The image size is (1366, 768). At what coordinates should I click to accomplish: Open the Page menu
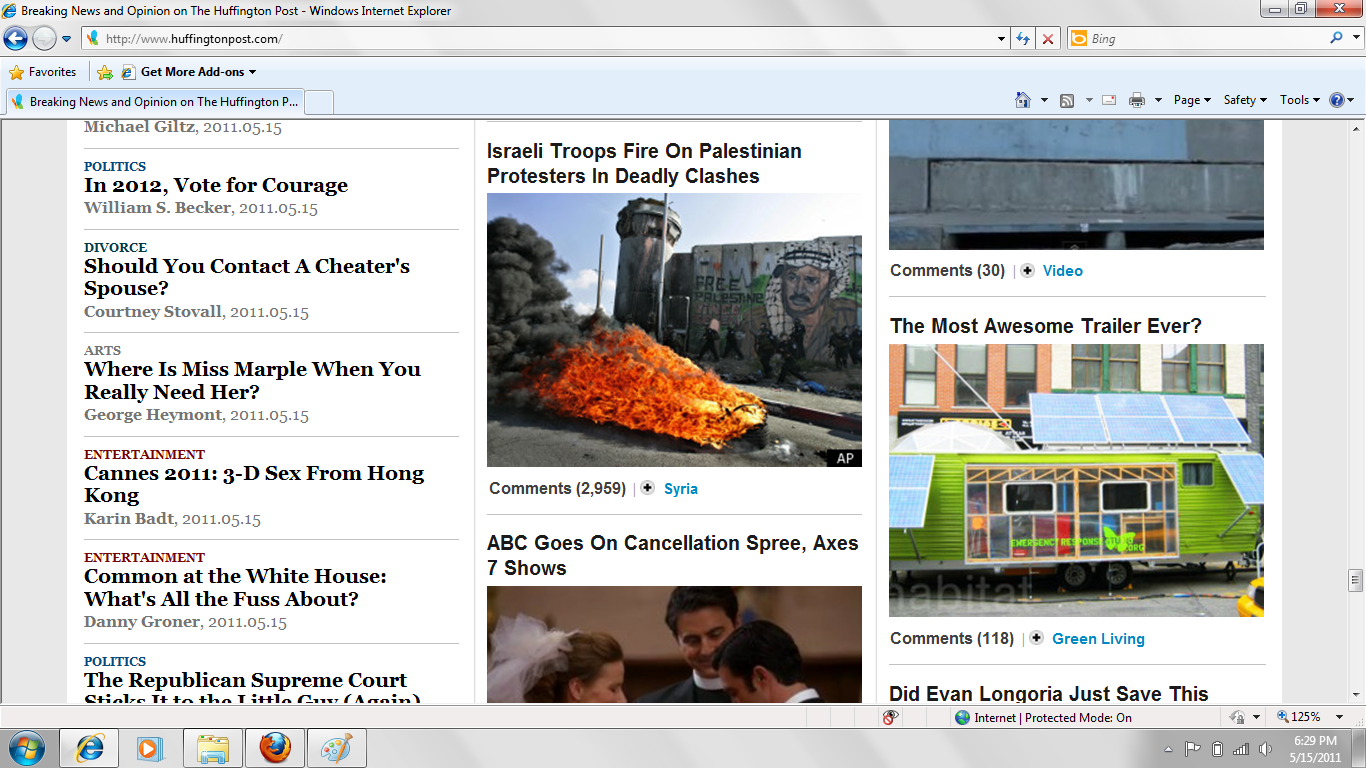coord(1192,100)
